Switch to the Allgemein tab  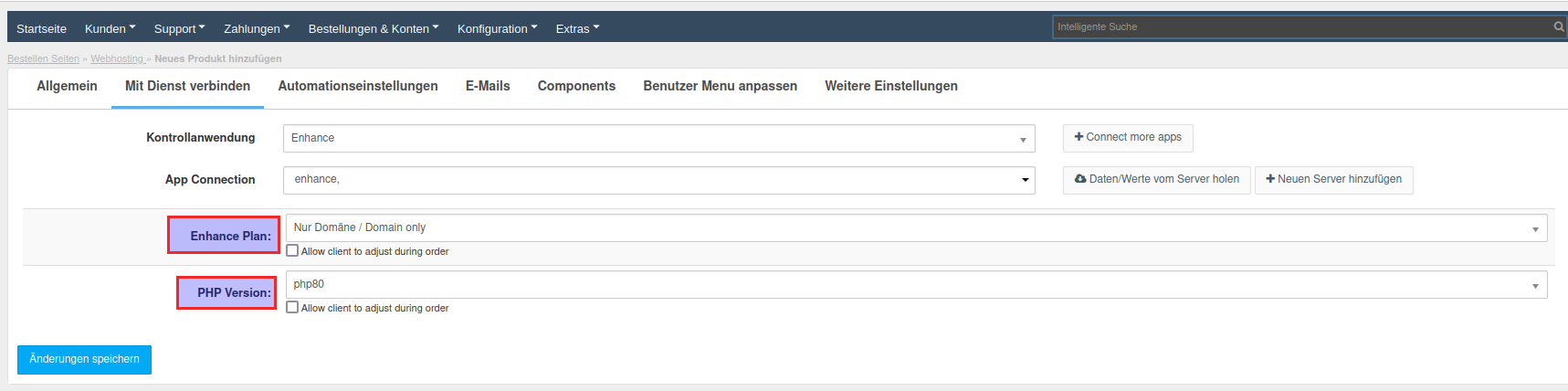coord(67,86)
